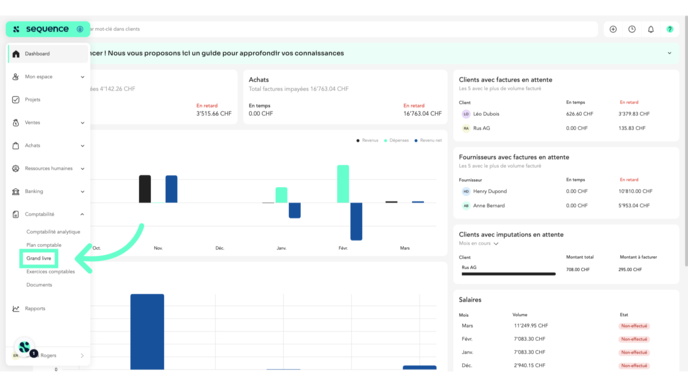Click the Banking building icon
Viewport: 688px width, 387px height.
[16, 191]
